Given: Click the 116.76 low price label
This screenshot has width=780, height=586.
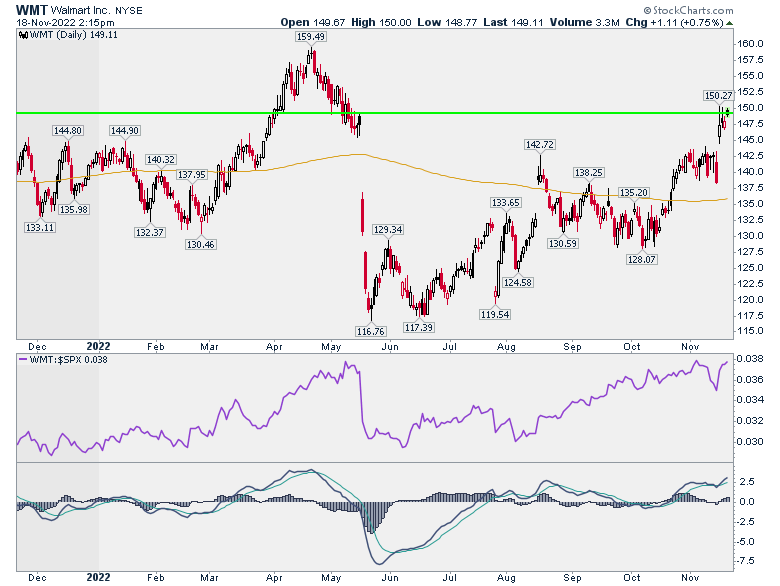Looking at the screenshot, I should 371,331.
